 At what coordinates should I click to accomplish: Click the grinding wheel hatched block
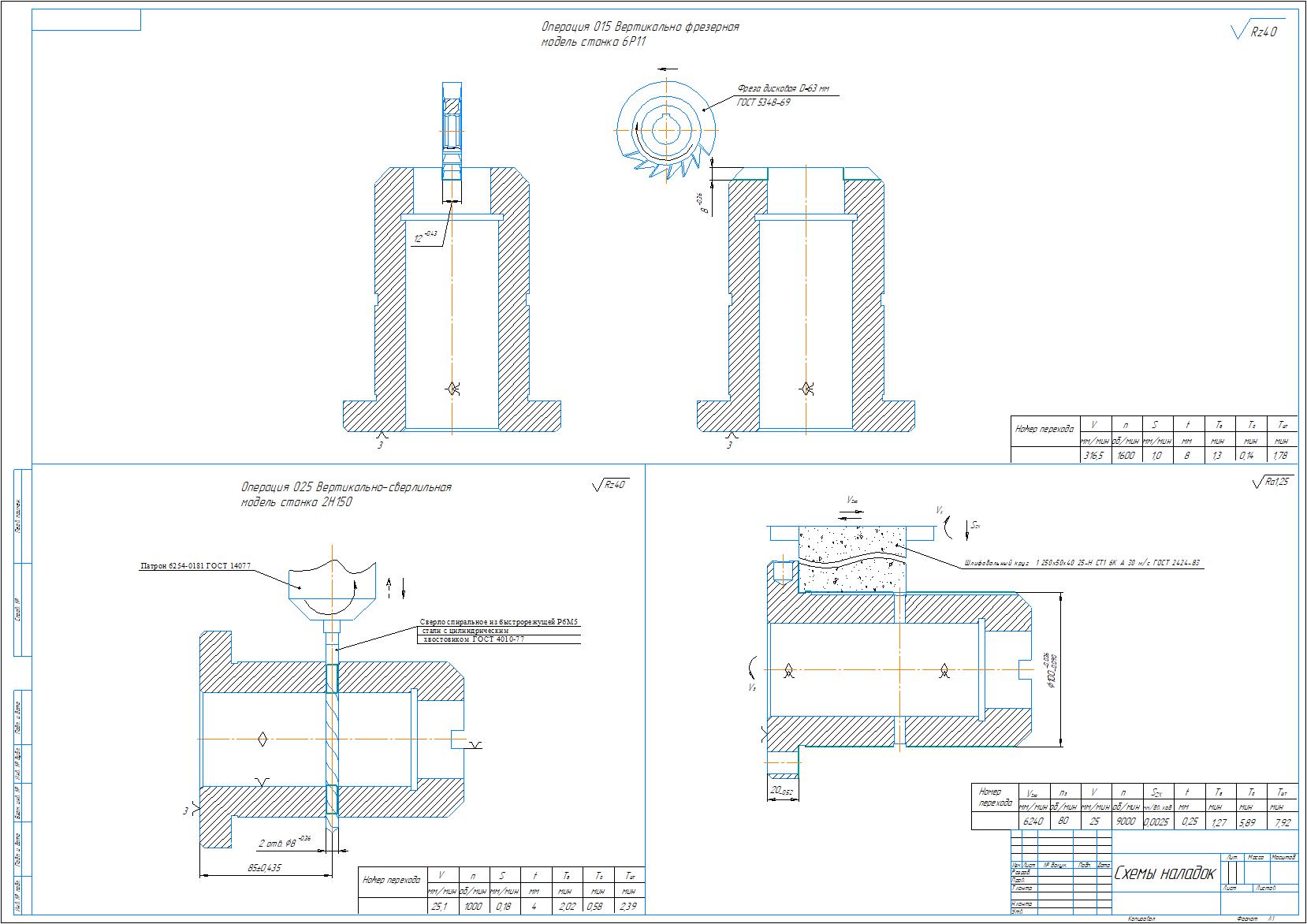click(x=852, y=559)
